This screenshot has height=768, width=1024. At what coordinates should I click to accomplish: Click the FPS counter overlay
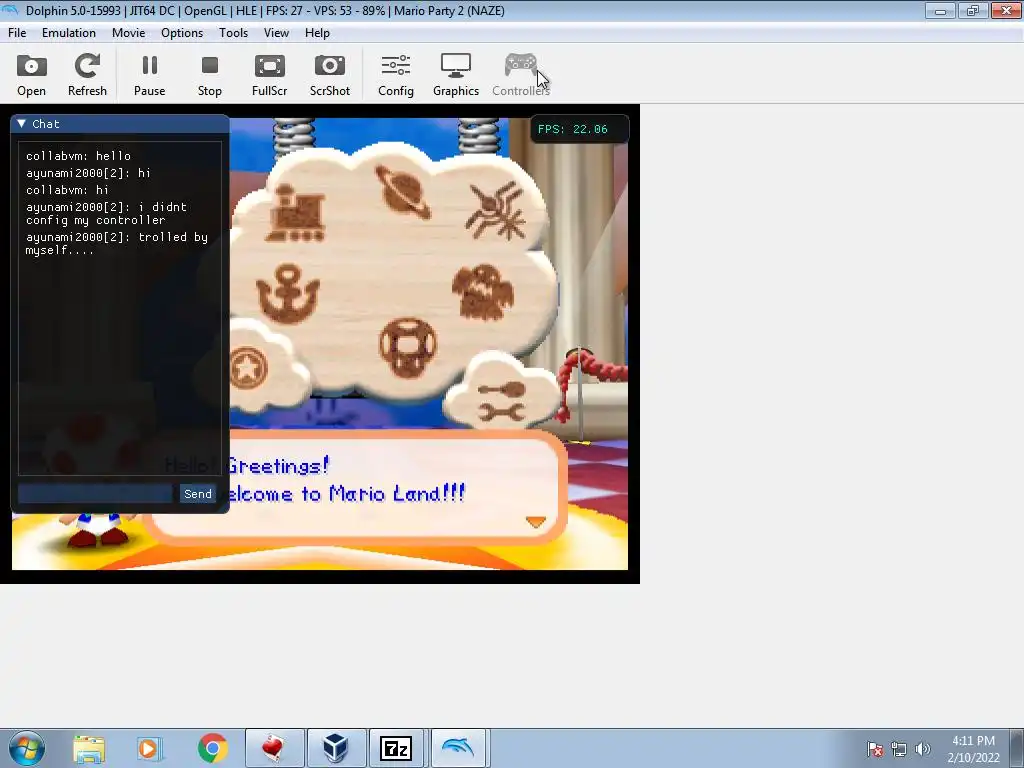pos(579,129)
